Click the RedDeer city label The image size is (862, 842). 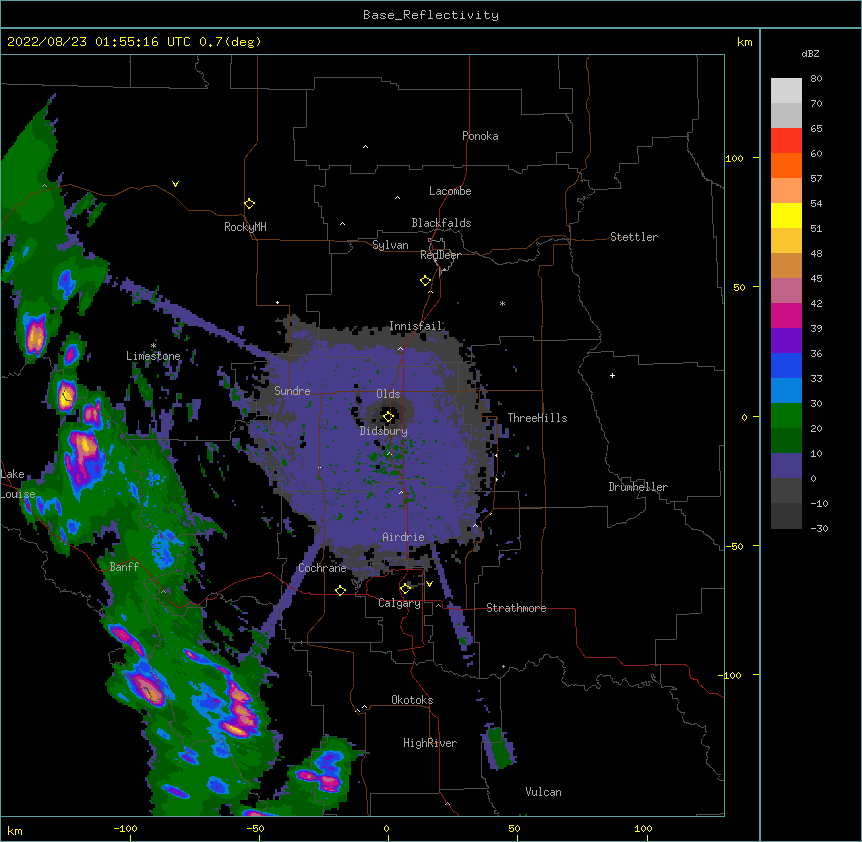tap(440, 255)
